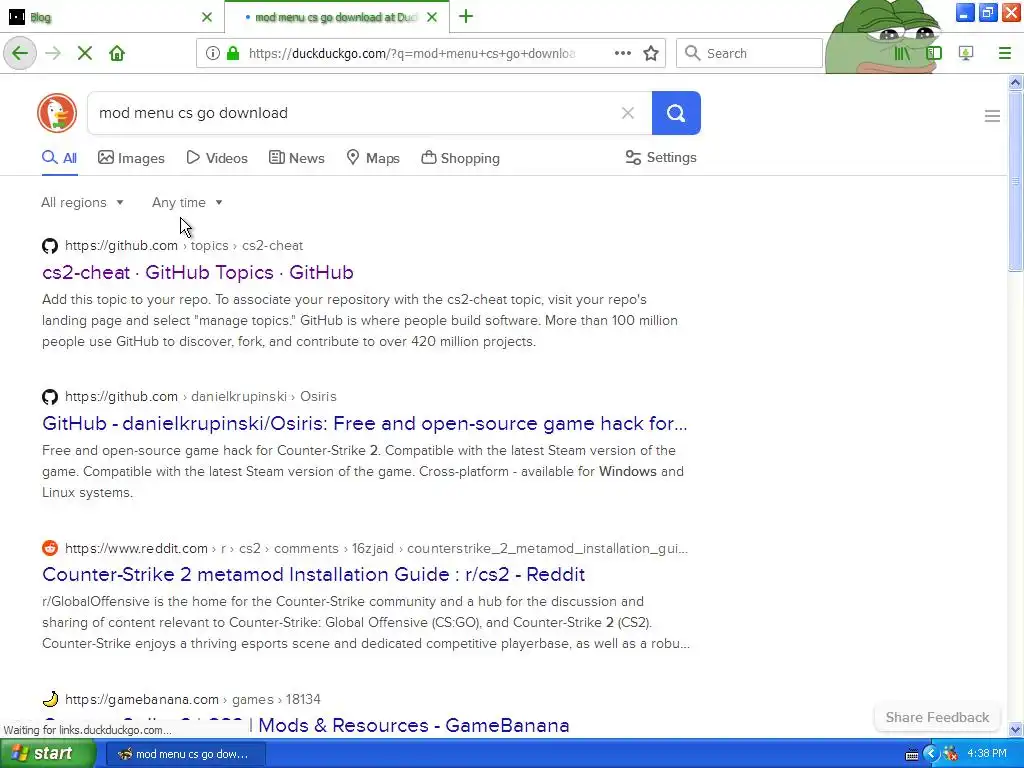Click the keyboard icon in system tray
1024x768 pixels.
(912, 754)
